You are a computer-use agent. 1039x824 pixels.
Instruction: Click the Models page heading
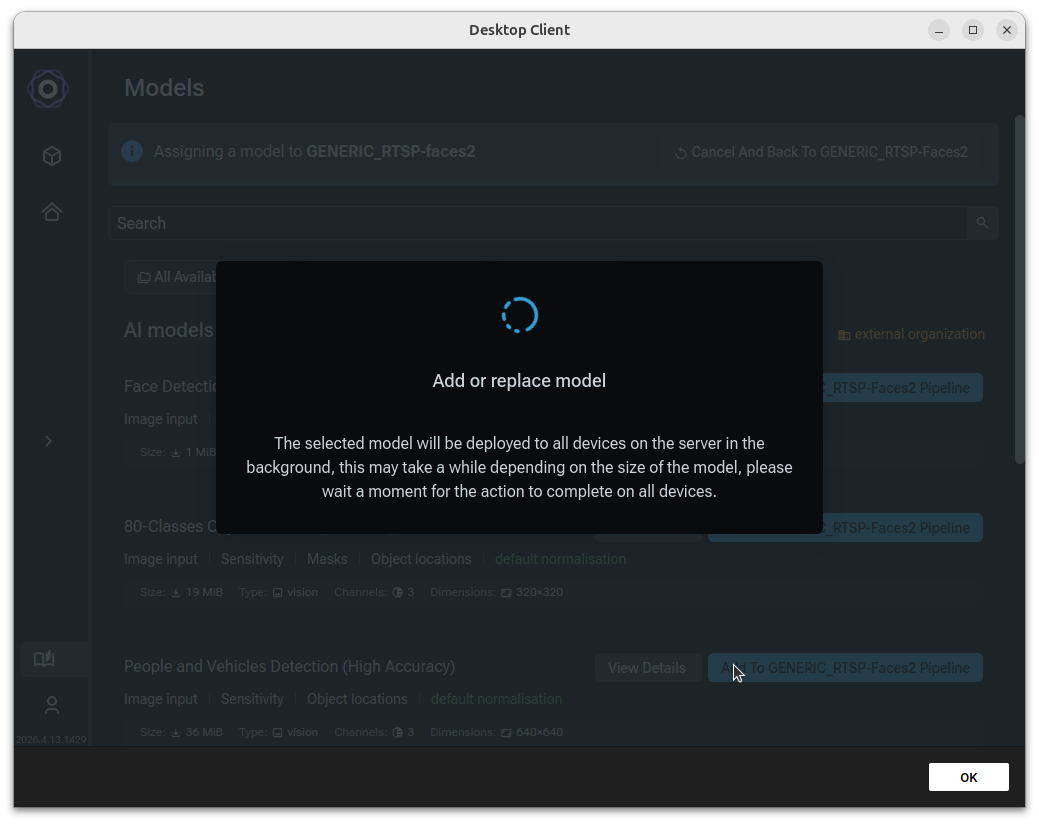(164, 88)
